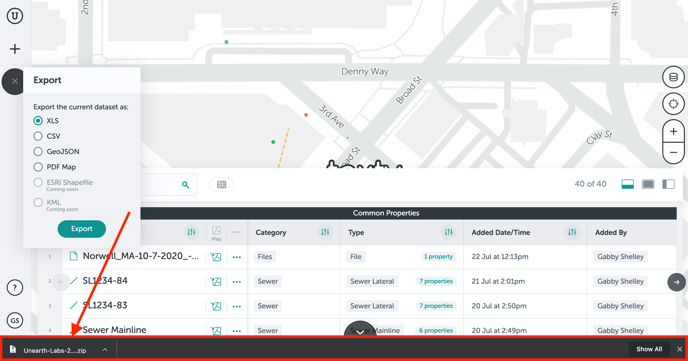The image size is (688, 361).
Task: Show SL1234-84 on the map
Action: point(216,282)
